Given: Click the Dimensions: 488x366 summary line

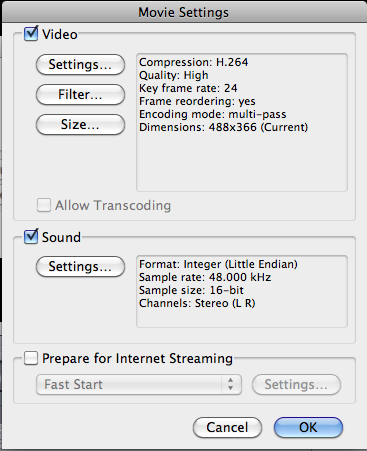Looking at the screenshot, I should [x=224, y=127].
